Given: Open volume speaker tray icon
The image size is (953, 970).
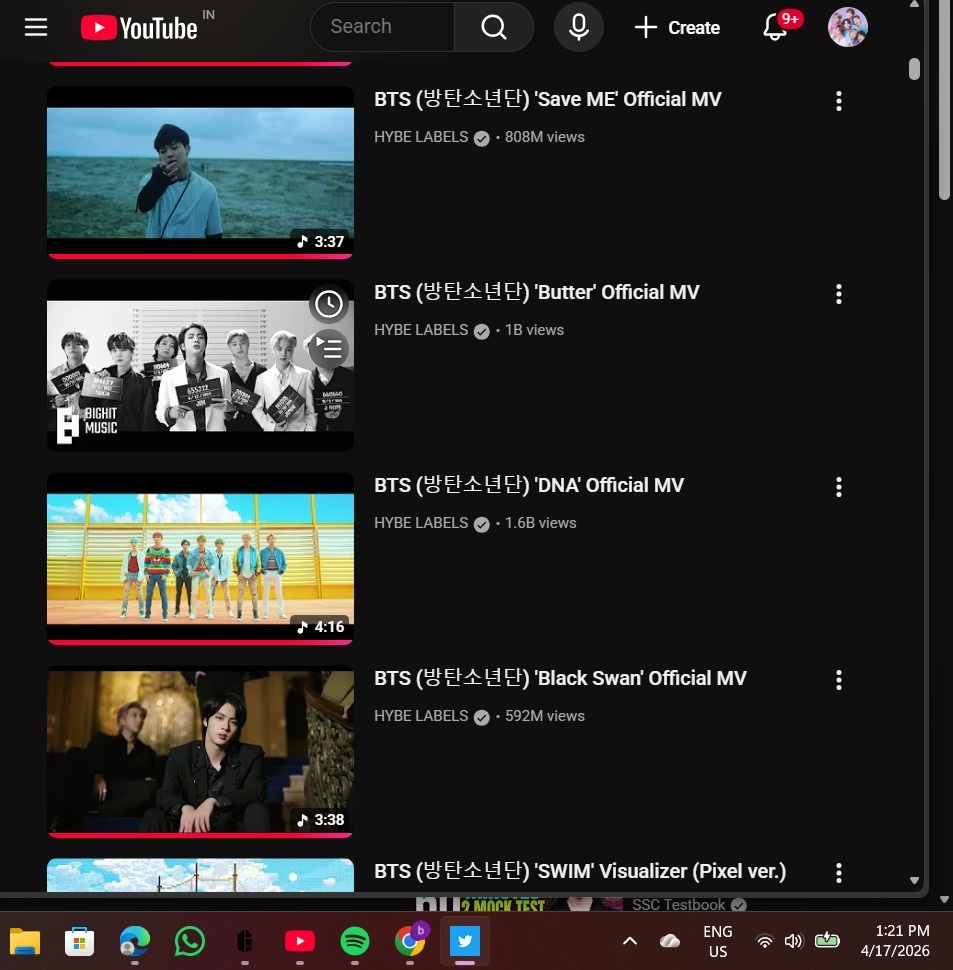Looking at the screenshot, I should pyautogui.click(x=793, y=942).
